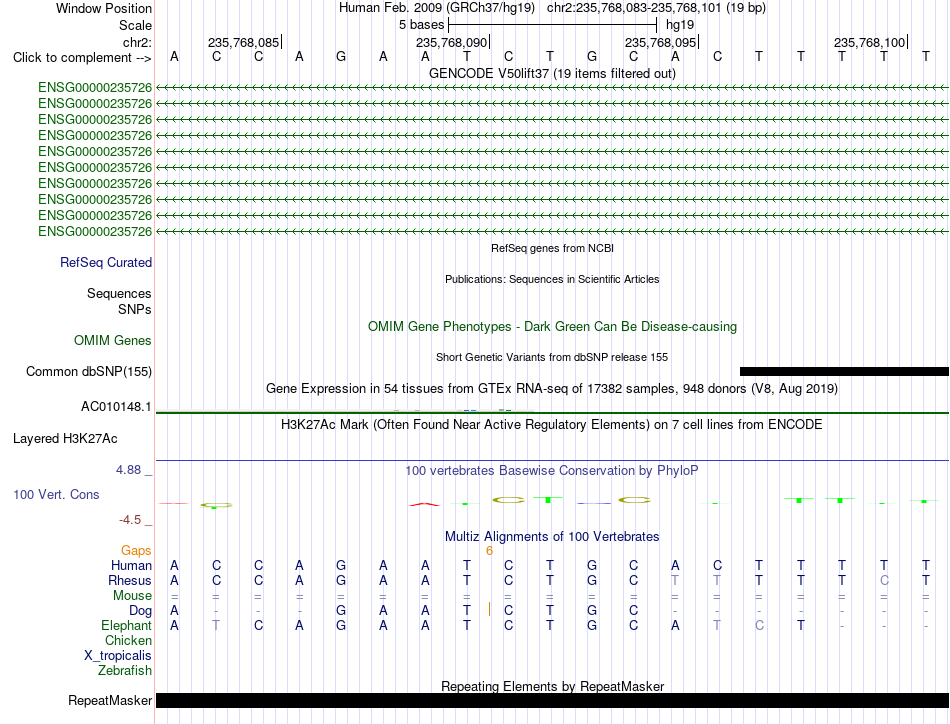The image size is (950, 724).
Task: Click the Scale label in the ruler
Action: [x=135, y=25]
